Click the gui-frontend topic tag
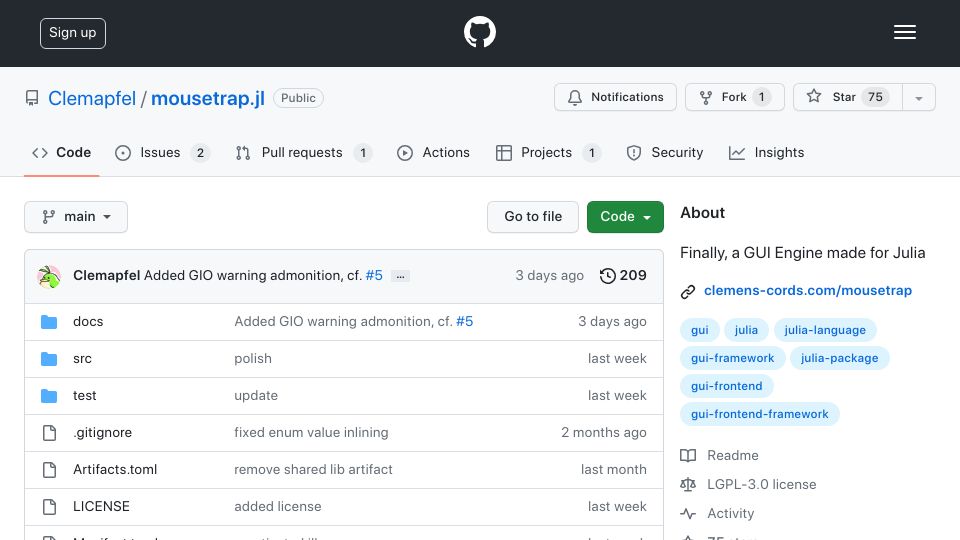 point(727,386)
